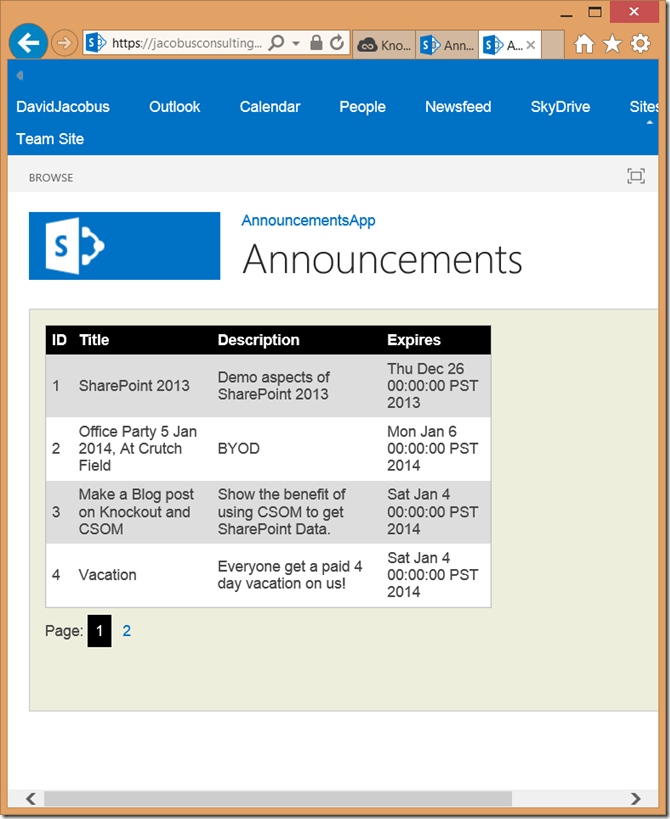Maximize the browser window

[x=595, y=12]
